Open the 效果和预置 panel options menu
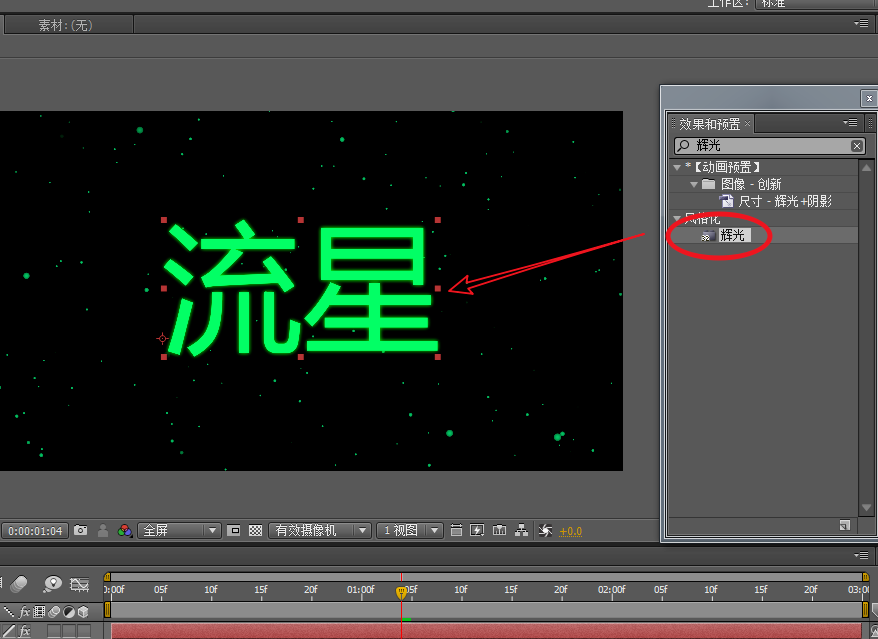Image resolution: width=878 pixels, height=639 pixels. coord(850,122)
